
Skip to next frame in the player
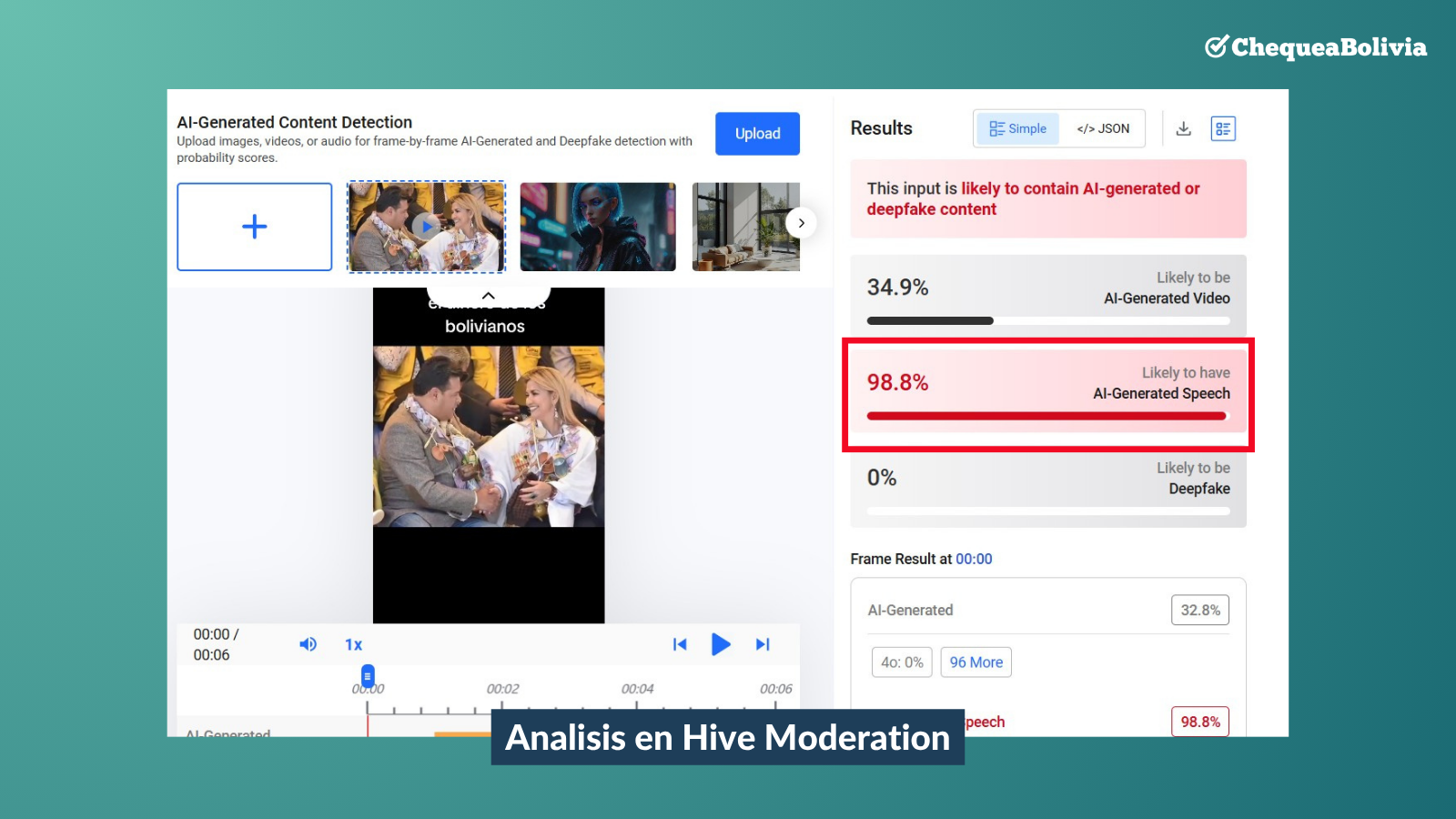763,644
